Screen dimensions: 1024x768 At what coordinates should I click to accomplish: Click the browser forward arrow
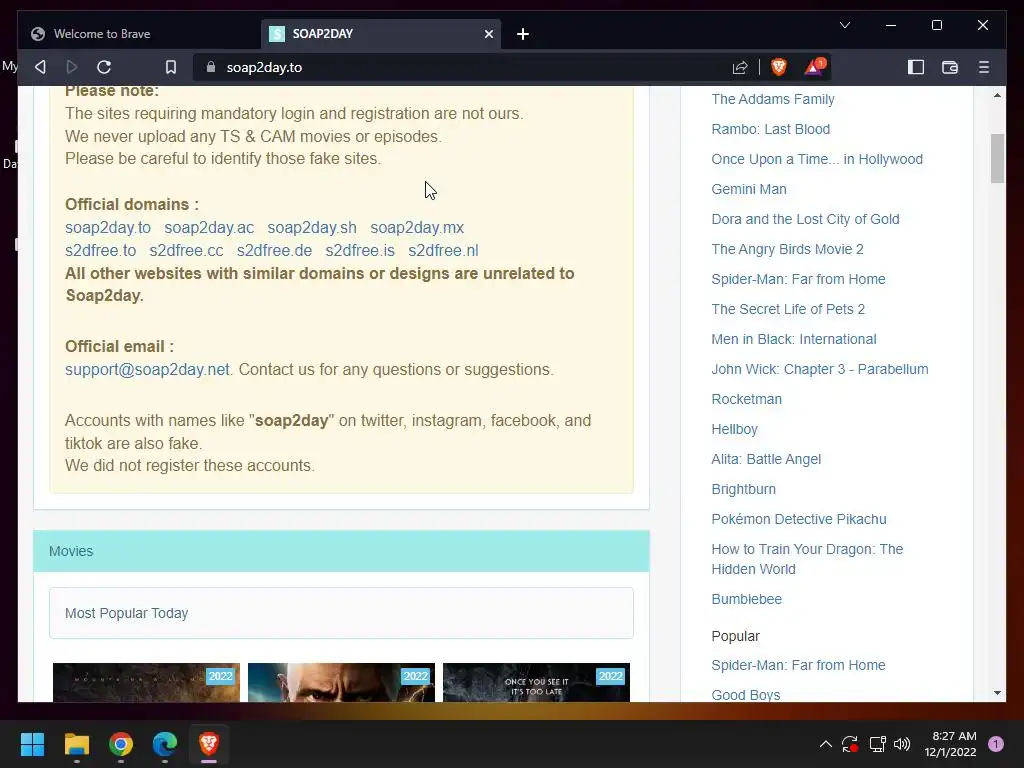point(72,67)
